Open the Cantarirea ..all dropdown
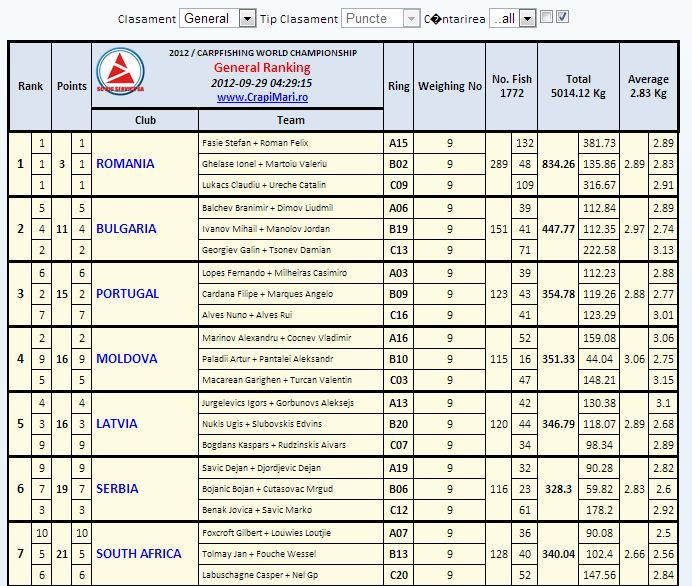 point(512,19)
